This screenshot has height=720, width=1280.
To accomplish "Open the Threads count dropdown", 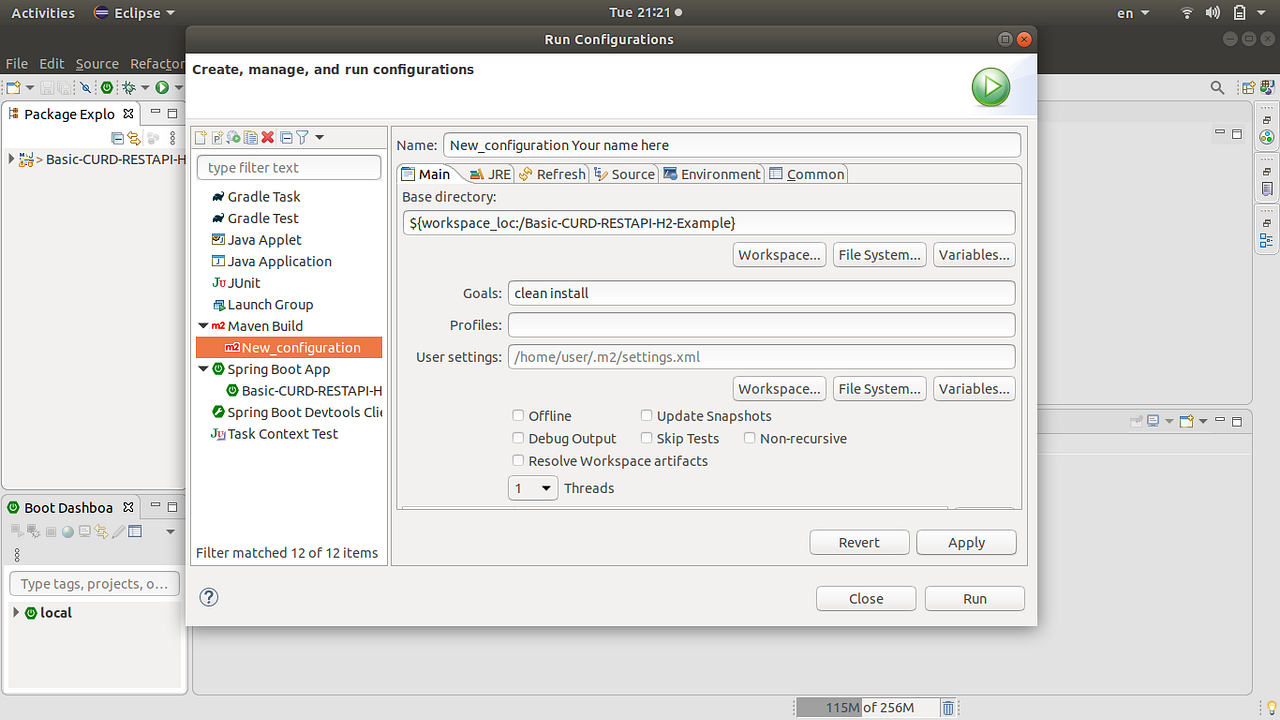I will 533,488.
